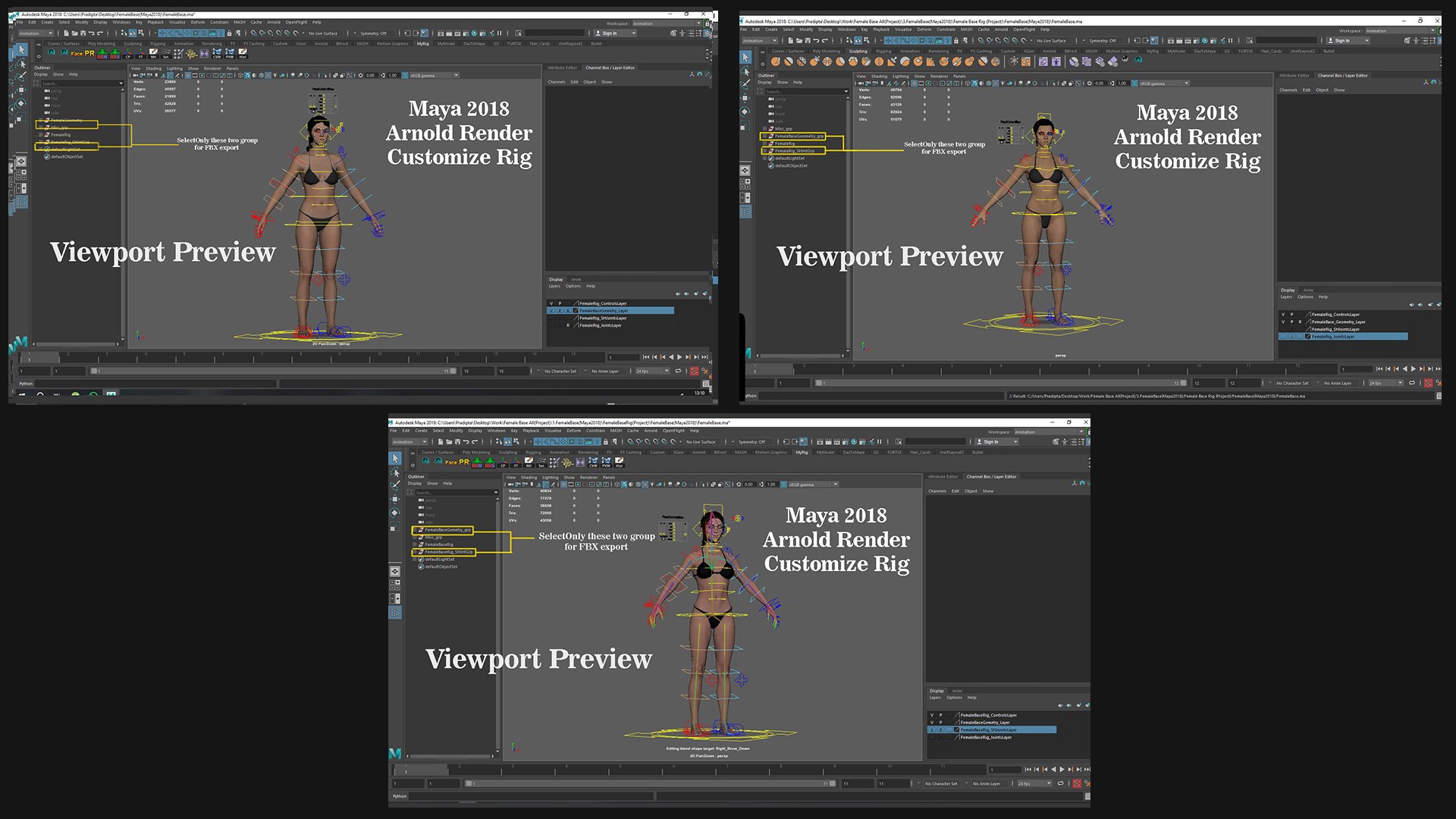Click gamma value field 1.00 in bottom Maya viewport
The width and height of the screenshot is (1456, 819).
click(x=771, y=485)
